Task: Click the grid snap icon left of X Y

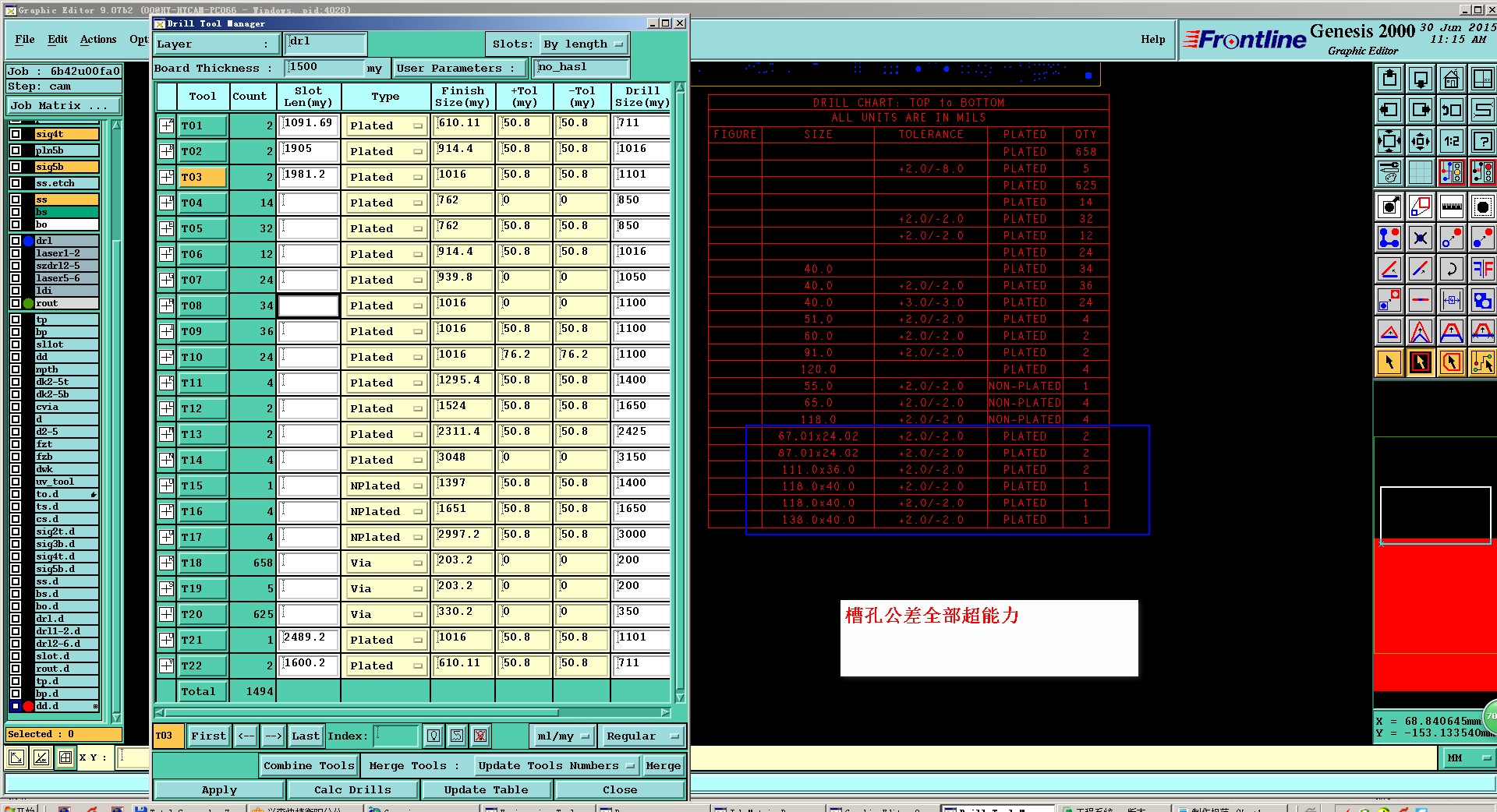Action: coord(65,757)
